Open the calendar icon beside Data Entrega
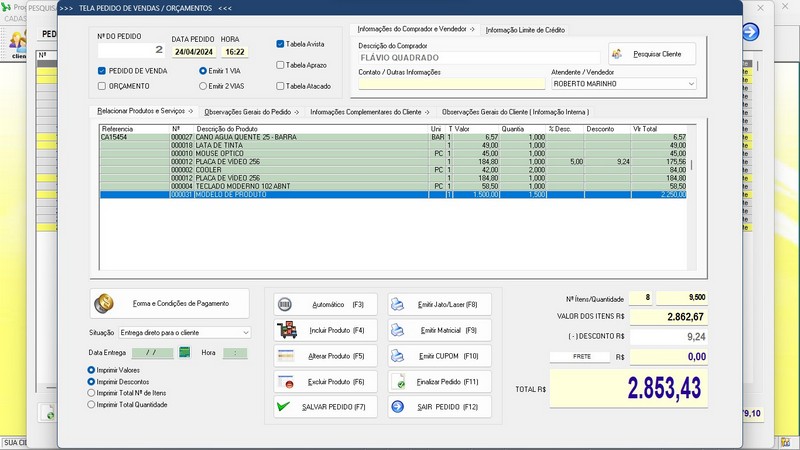This screenshot has width=800, height=450. coord(185,353)
